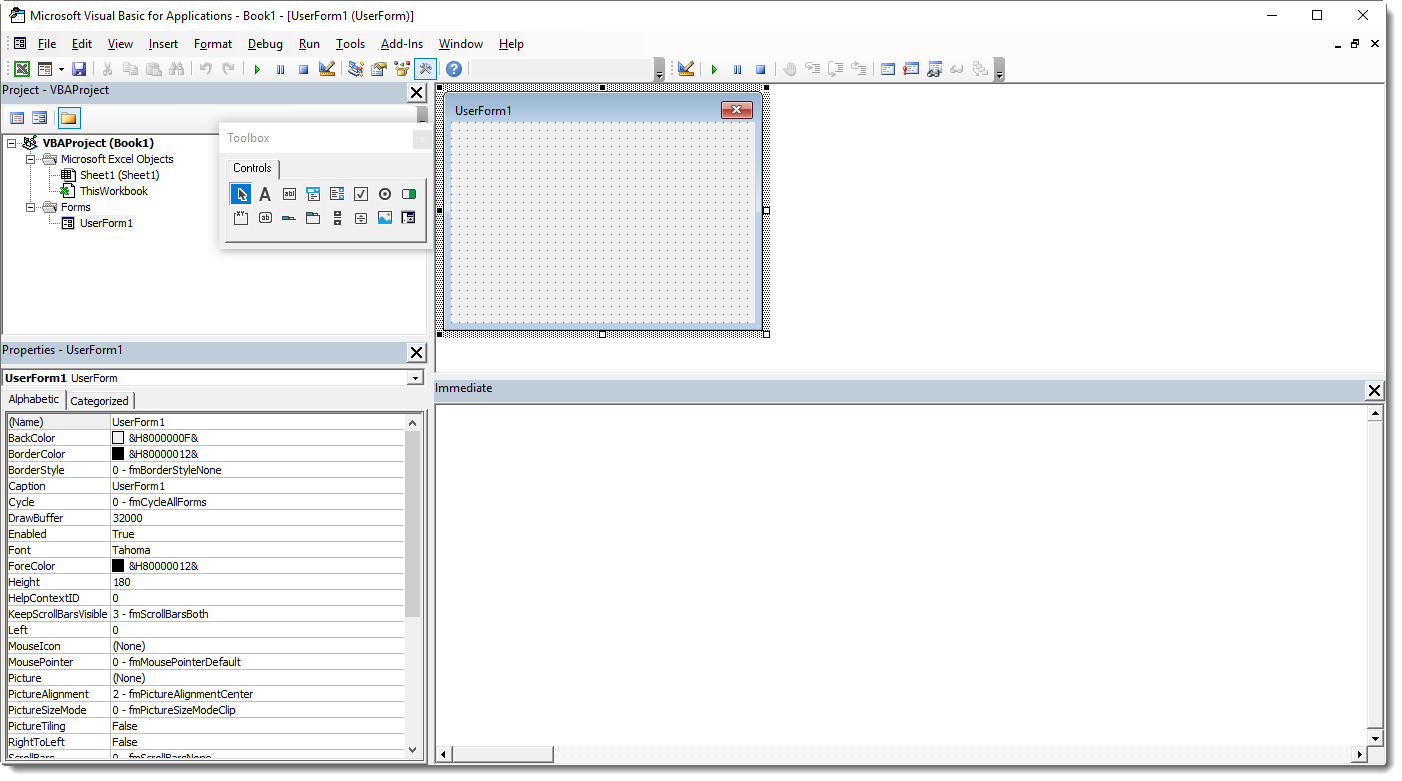Click the ForeColor black swatch
The width and height of the screenshot is (1402, 781).
tap(118, 566)
